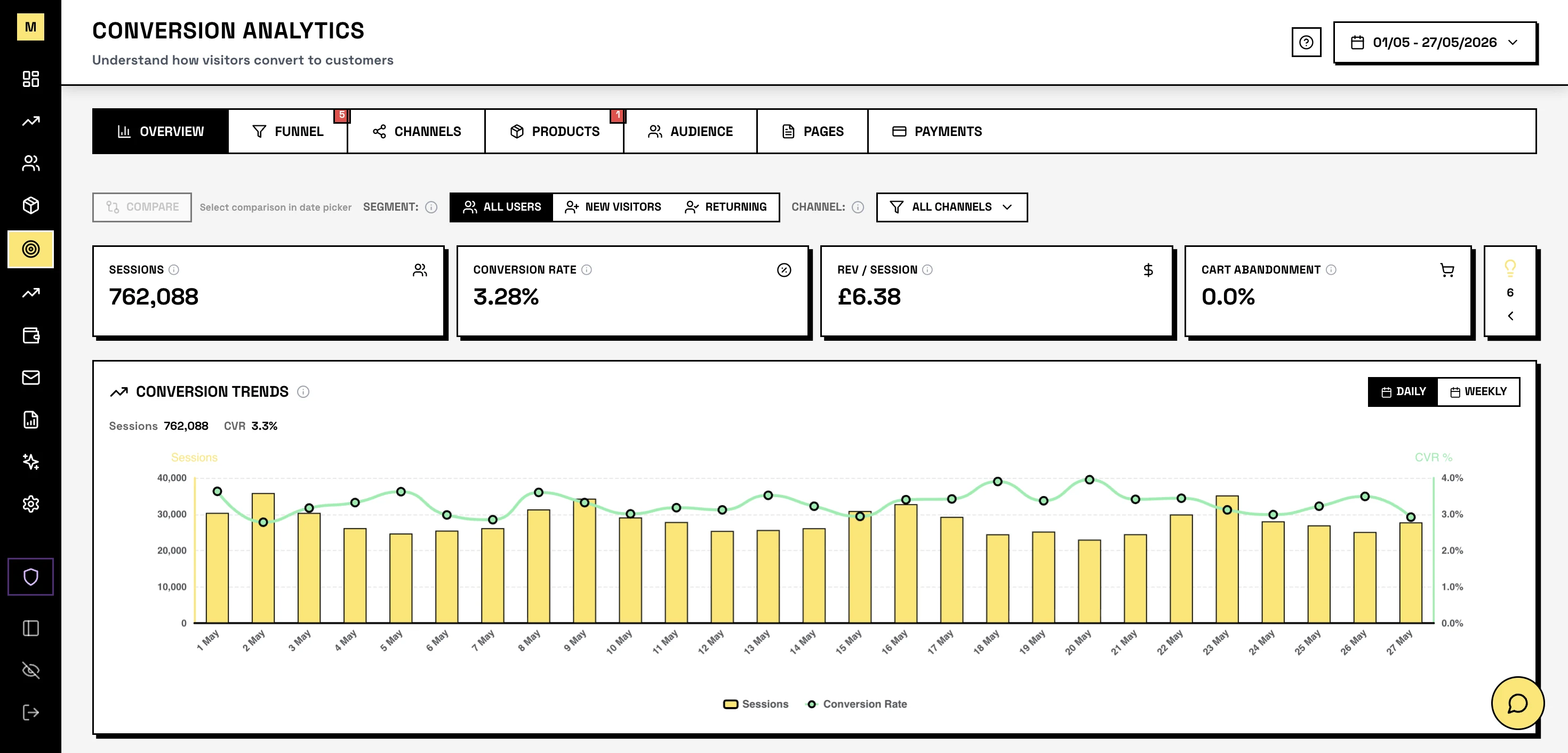Switch to the Audience tab

point(690,132)
